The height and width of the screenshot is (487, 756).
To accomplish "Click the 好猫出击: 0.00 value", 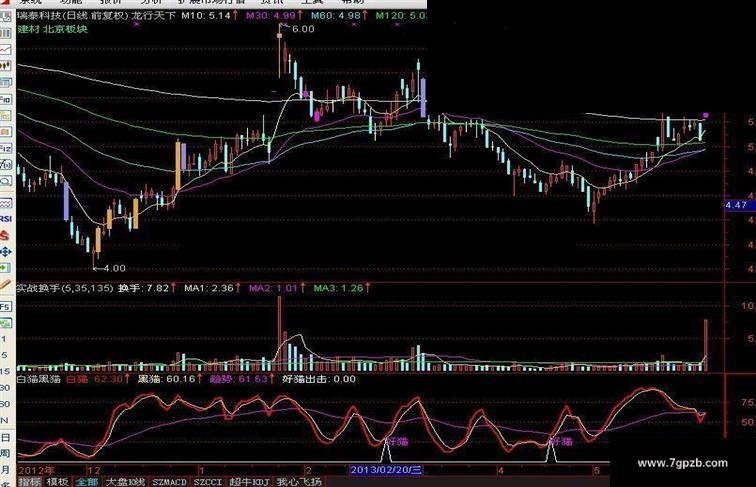I will coord(319,379).
